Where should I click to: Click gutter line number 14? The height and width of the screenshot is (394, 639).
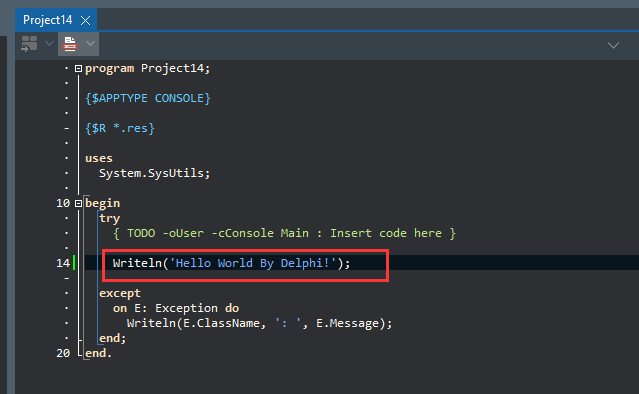(63, 263)
